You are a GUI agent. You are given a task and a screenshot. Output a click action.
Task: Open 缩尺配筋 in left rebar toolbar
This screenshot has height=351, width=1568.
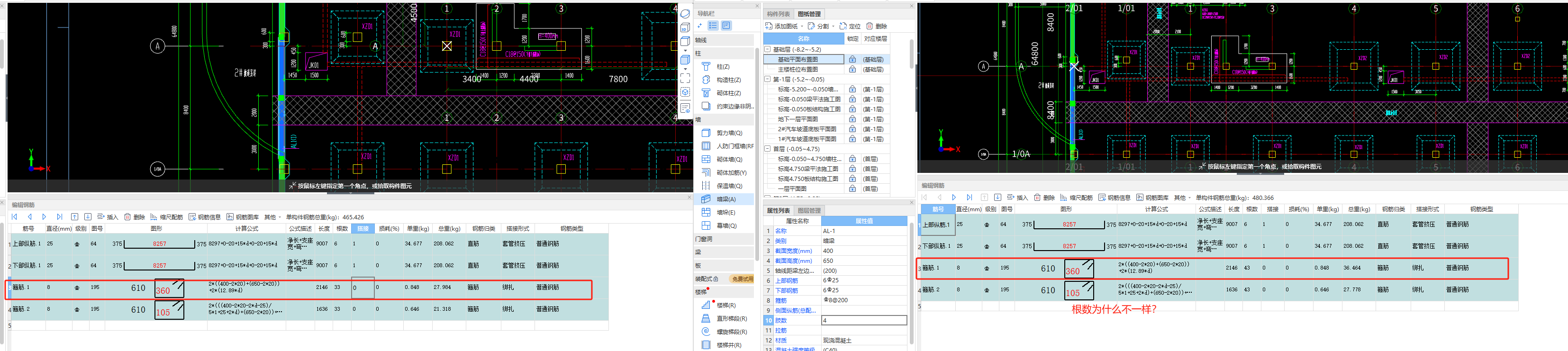[x=167, y=216]
